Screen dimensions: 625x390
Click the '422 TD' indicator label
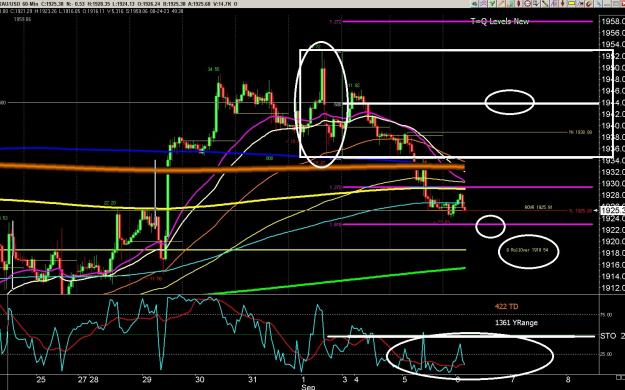pos(506,307)
